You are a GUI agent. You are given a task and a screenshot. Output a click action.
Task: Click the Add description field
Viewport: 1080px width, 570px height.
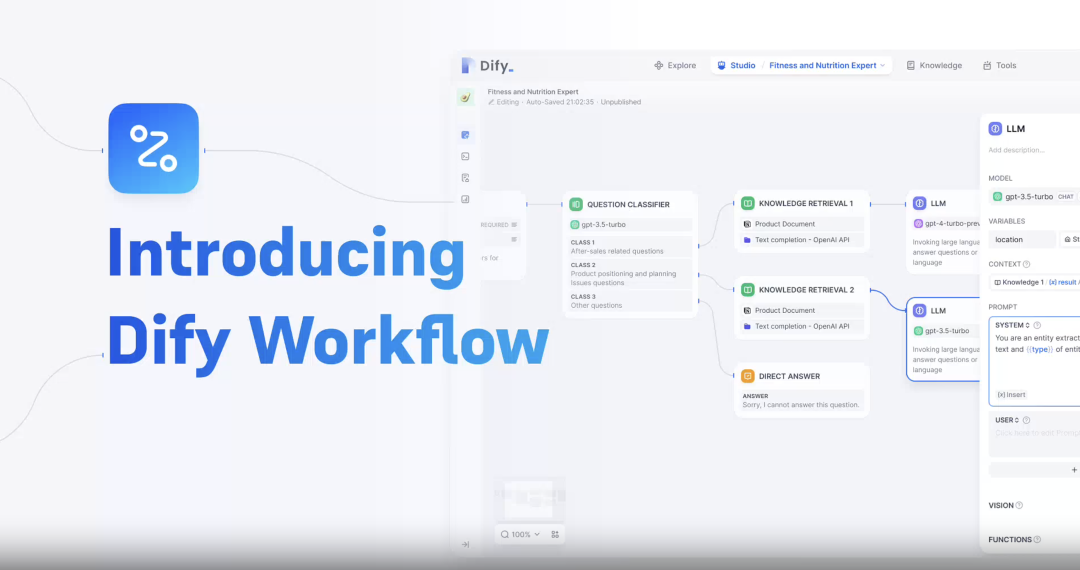pyautogui.click(x=1016, y=150)
